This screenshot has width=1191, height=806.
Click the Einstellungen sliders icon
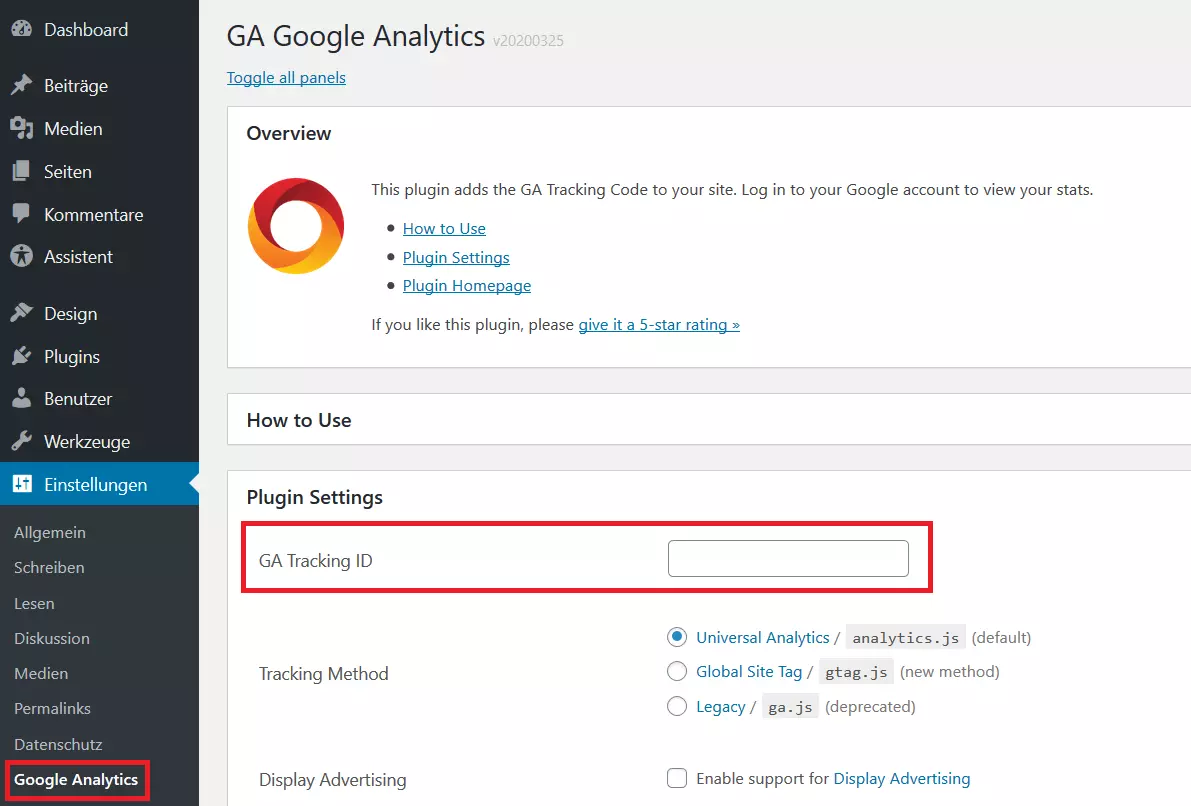click(22, 484)
